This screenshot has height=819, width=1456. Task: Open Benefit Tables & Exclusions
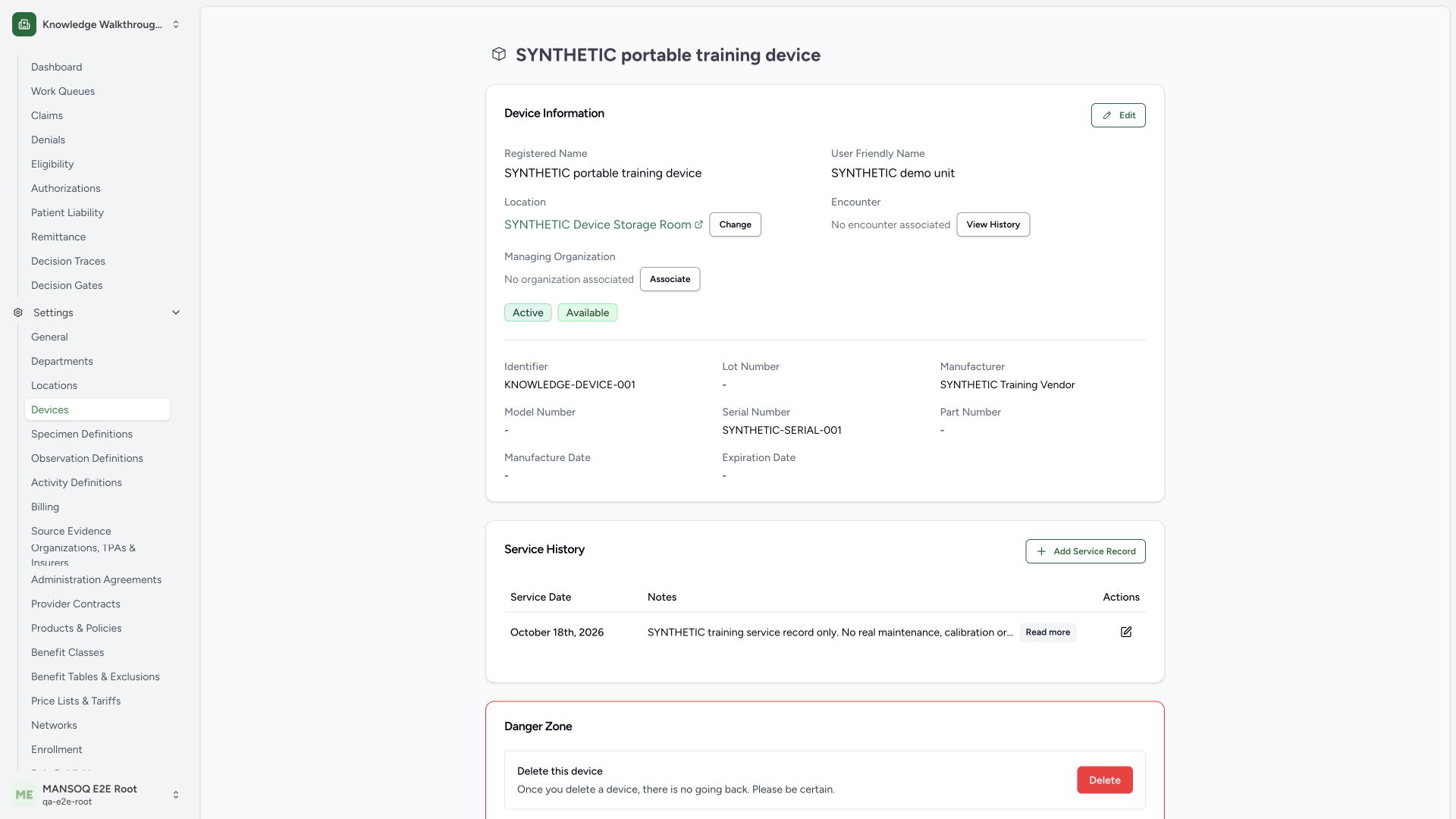(x=96, y=676)
